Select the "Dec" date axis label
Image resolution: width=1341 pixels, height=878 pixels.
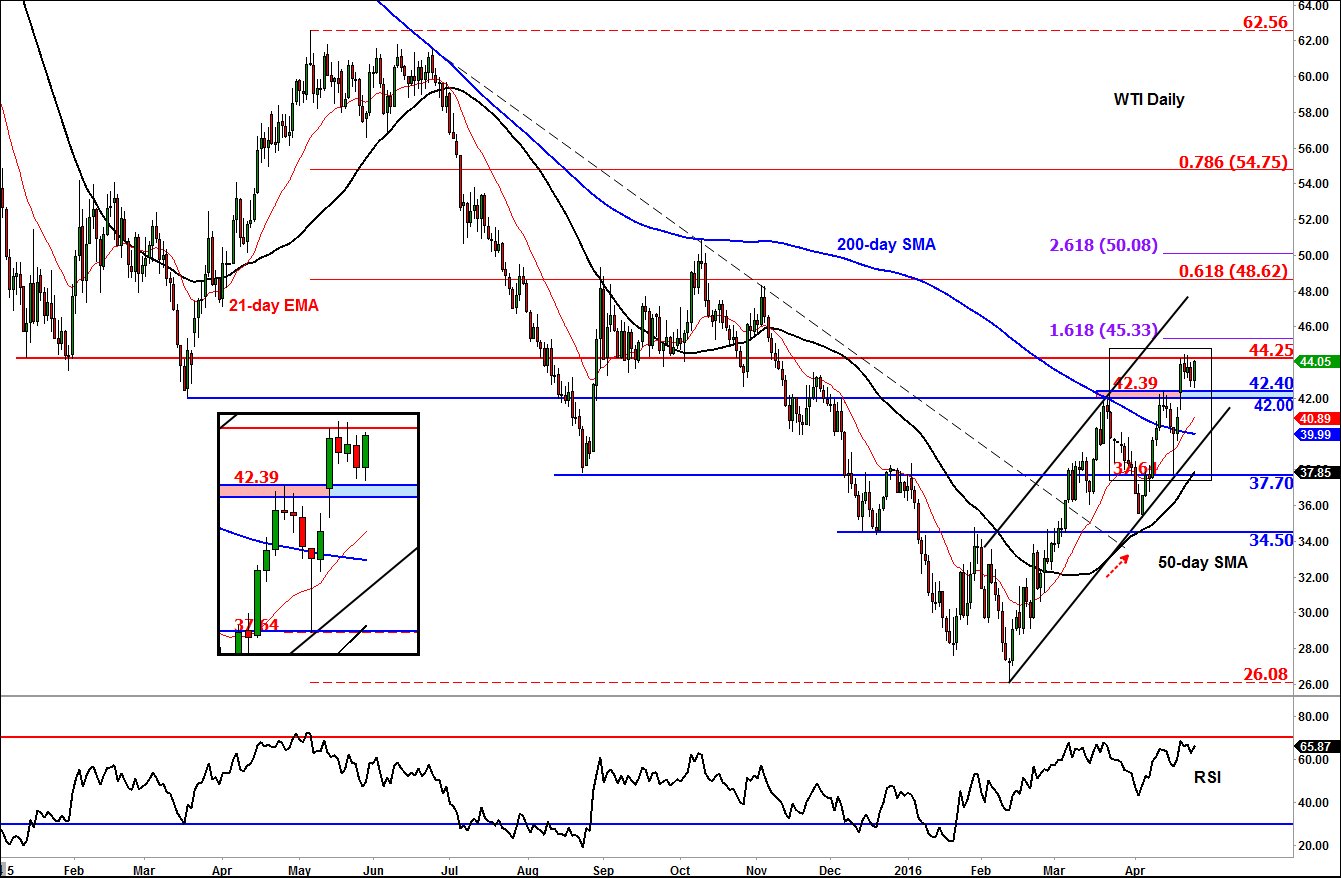(x=831, y=870)
